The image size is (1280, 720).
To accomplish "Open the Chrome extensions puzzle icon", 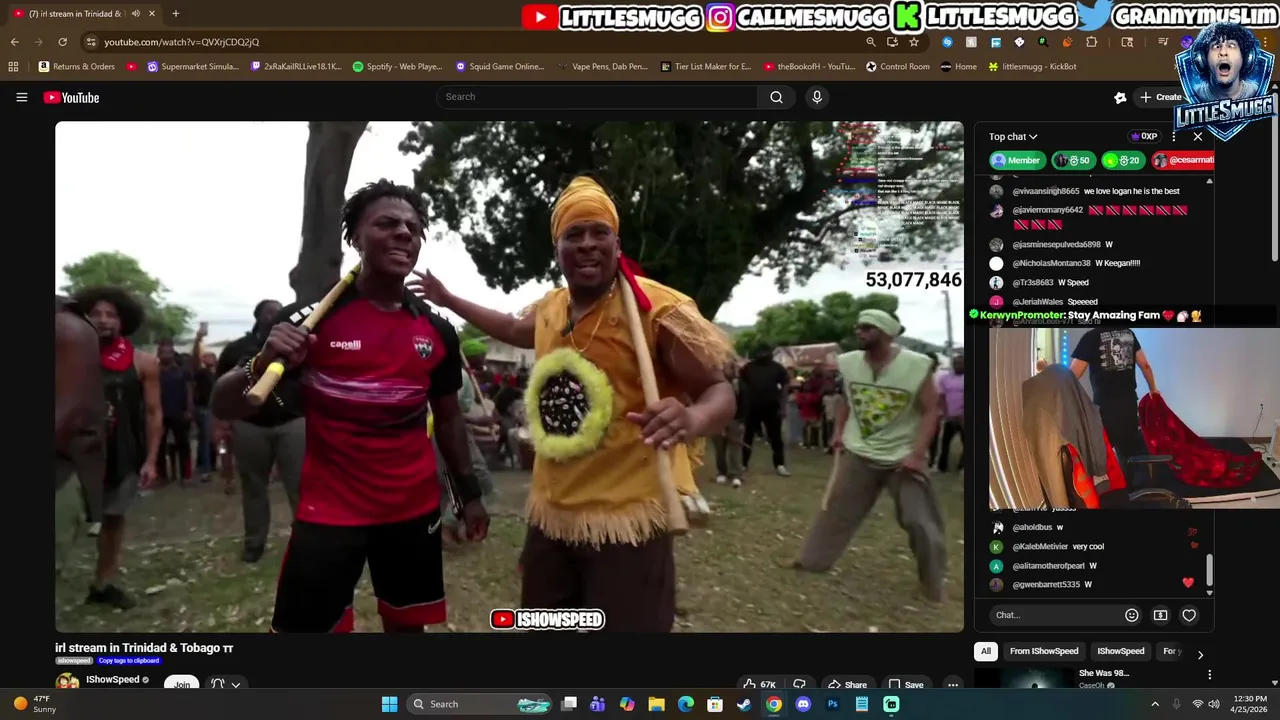I will tap(1091, 42).
